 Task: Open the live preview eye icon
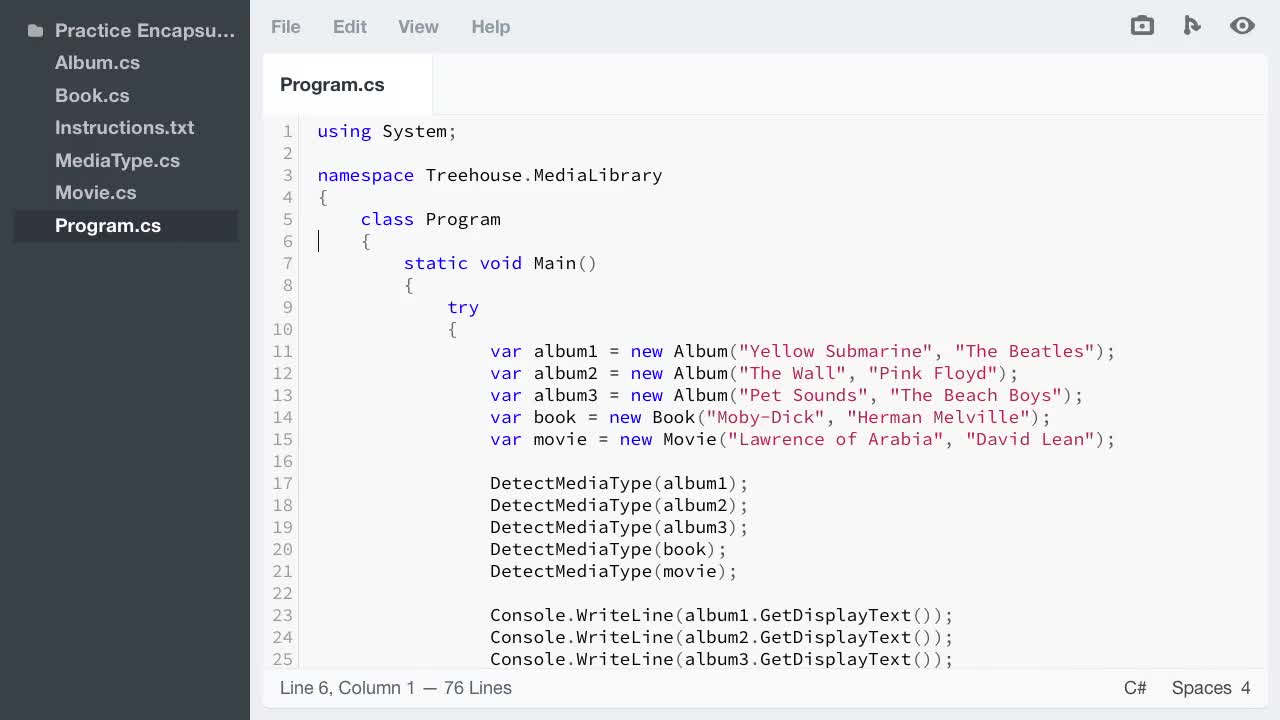coord(1242,25)
